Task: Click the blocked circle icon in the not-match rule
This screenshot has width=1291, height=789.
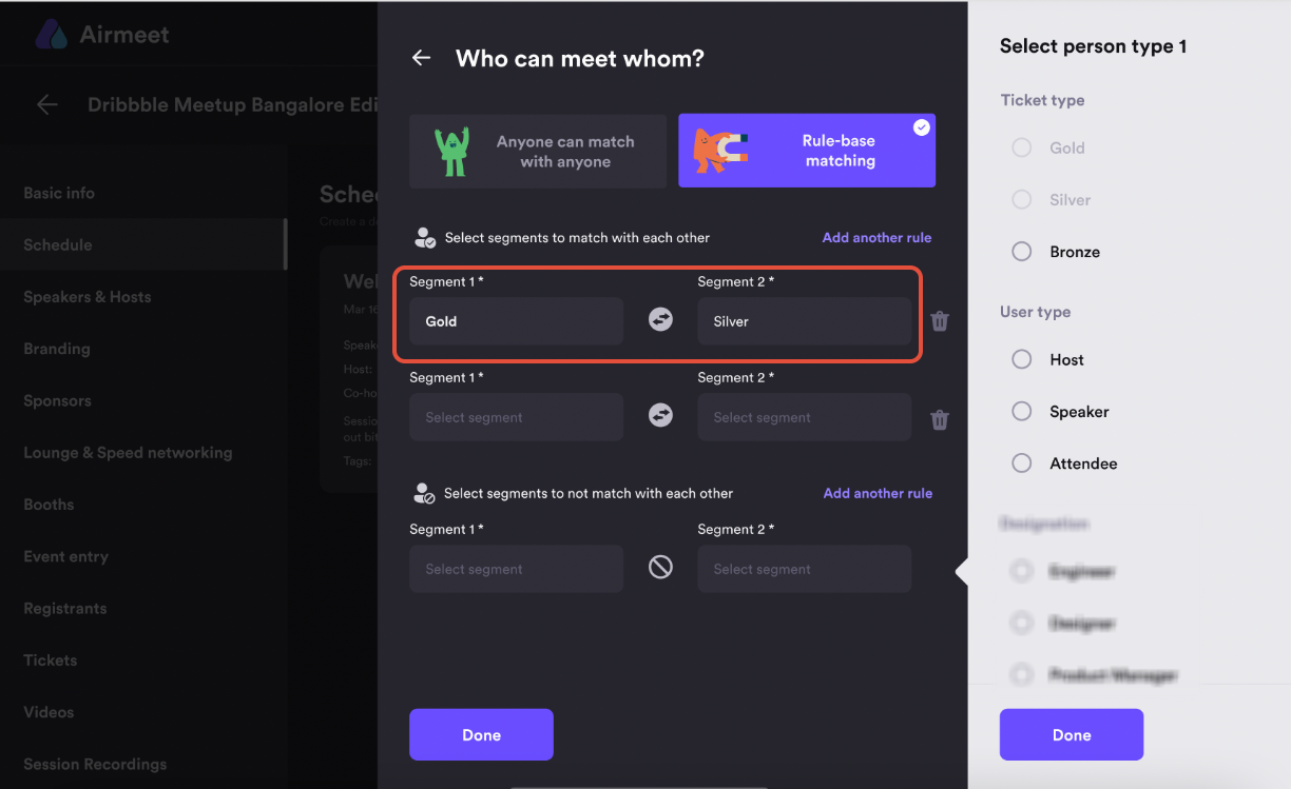Action: click(x=660, y=567)
